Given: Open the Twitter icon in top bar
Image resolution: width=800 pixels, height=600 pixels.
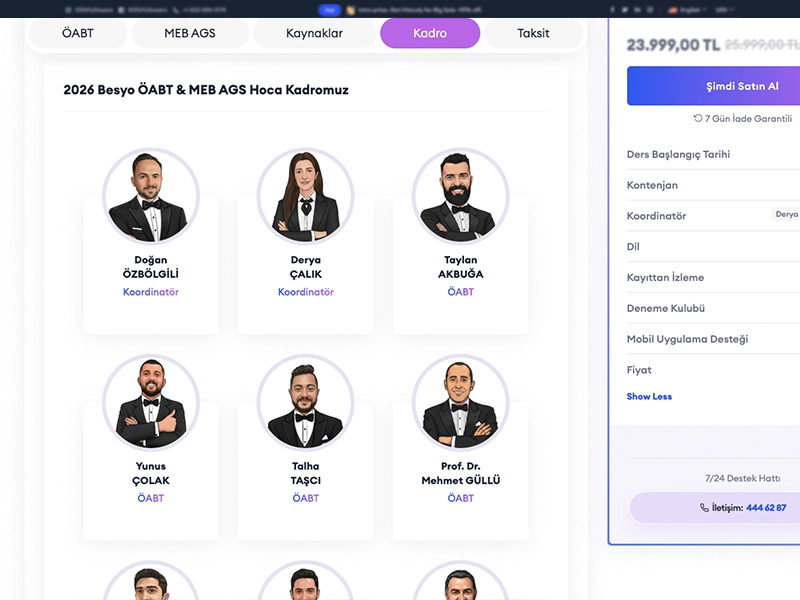Looking at the screenshot, I should click(625, 10).
